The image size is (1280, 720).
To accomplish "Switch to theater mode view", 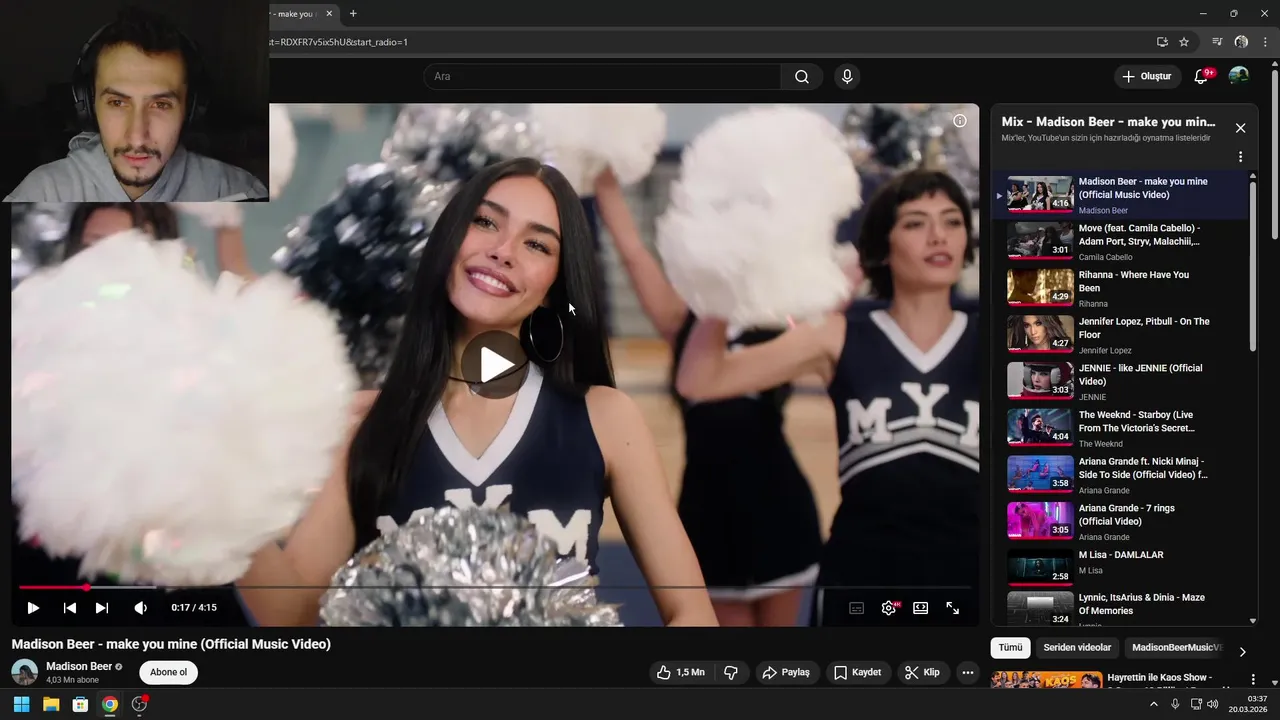I will 920,607.
